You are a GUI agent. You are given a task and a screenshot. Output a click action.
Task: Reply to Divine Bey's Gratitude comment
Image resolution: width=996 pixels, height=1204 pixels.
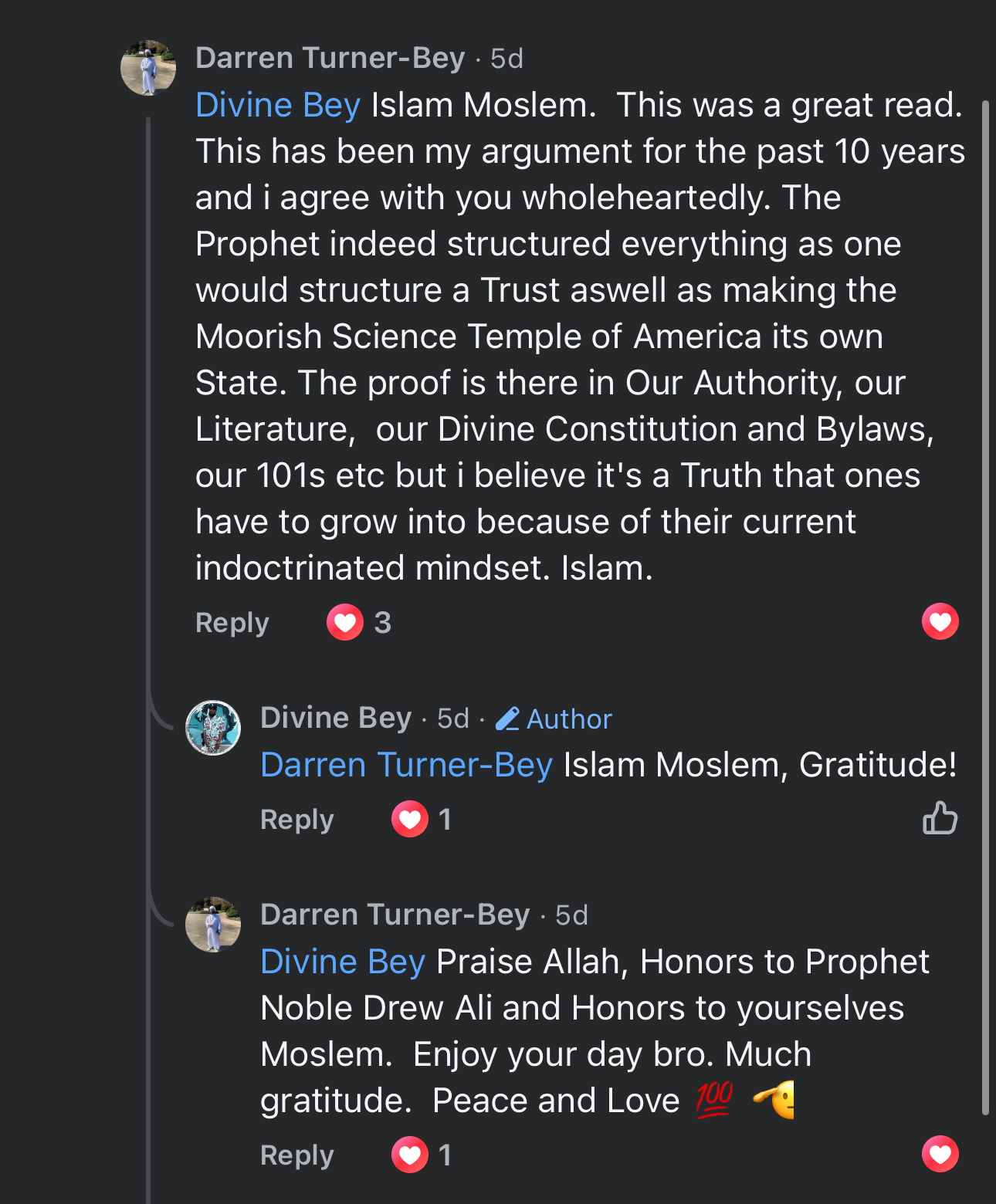(296, 820)
